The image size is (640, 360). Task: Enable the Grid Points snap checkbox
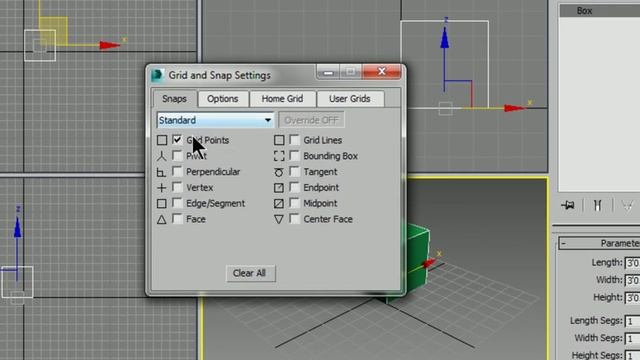pos(177,140)
